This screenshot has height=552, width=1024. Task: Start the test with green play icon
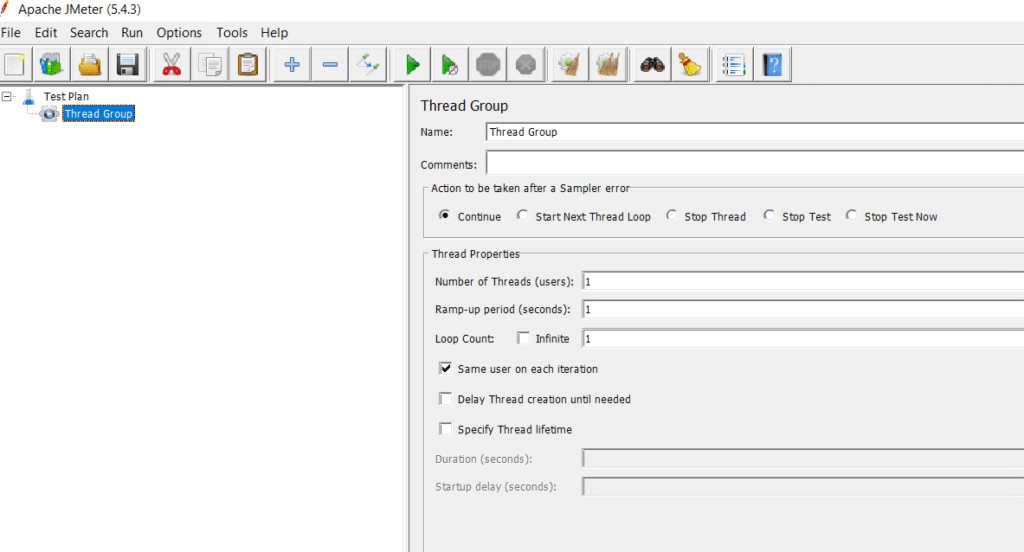tap(412, 65)
